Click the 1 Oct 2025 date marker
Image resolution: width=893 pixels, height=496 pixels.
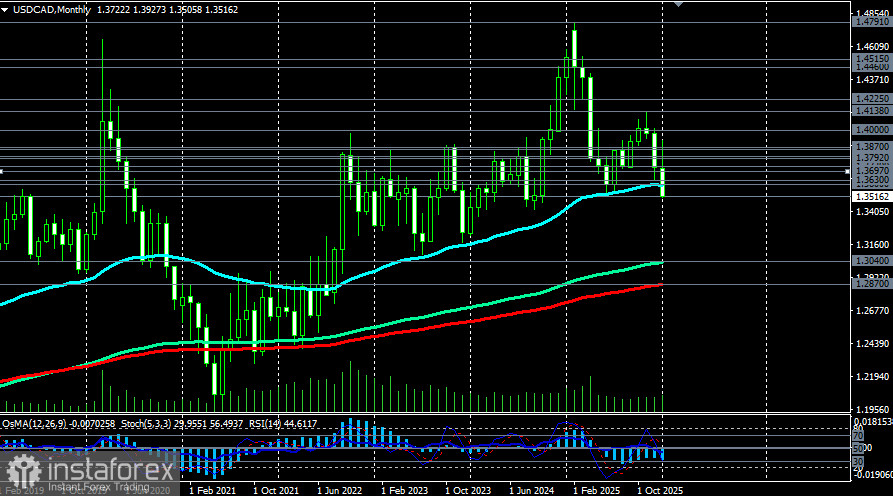click(660, 491)
